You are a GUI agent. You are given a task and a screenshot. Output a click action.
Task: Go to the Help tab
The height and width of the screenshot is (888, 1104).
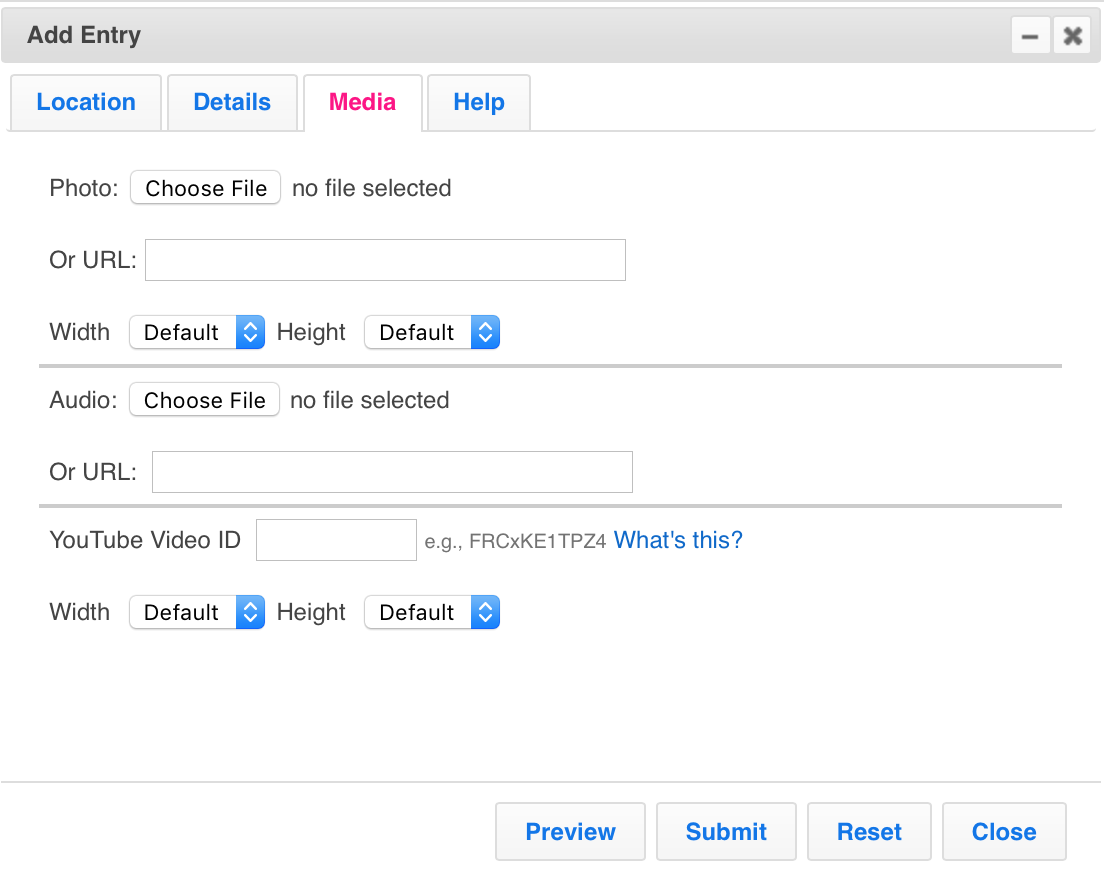(479, 102)
